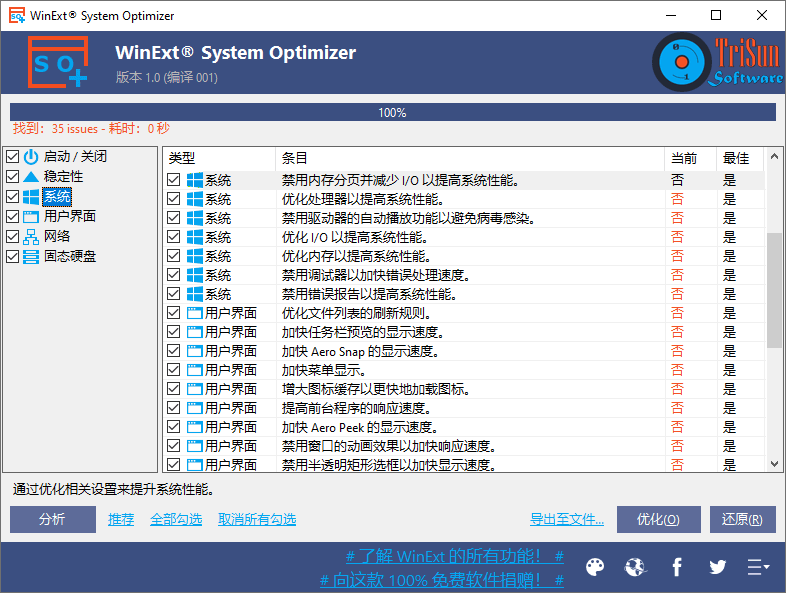This screenshot has width=786, height=593.
Task: Click window icon in 加快菜单显示 row
Action: (x=195, y=370)
